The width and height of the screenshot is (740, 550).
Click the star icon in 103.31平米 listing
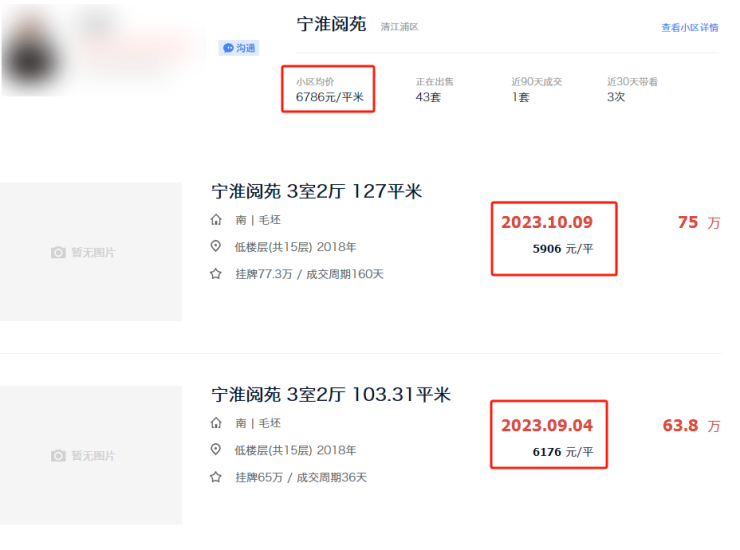(216, 477)
